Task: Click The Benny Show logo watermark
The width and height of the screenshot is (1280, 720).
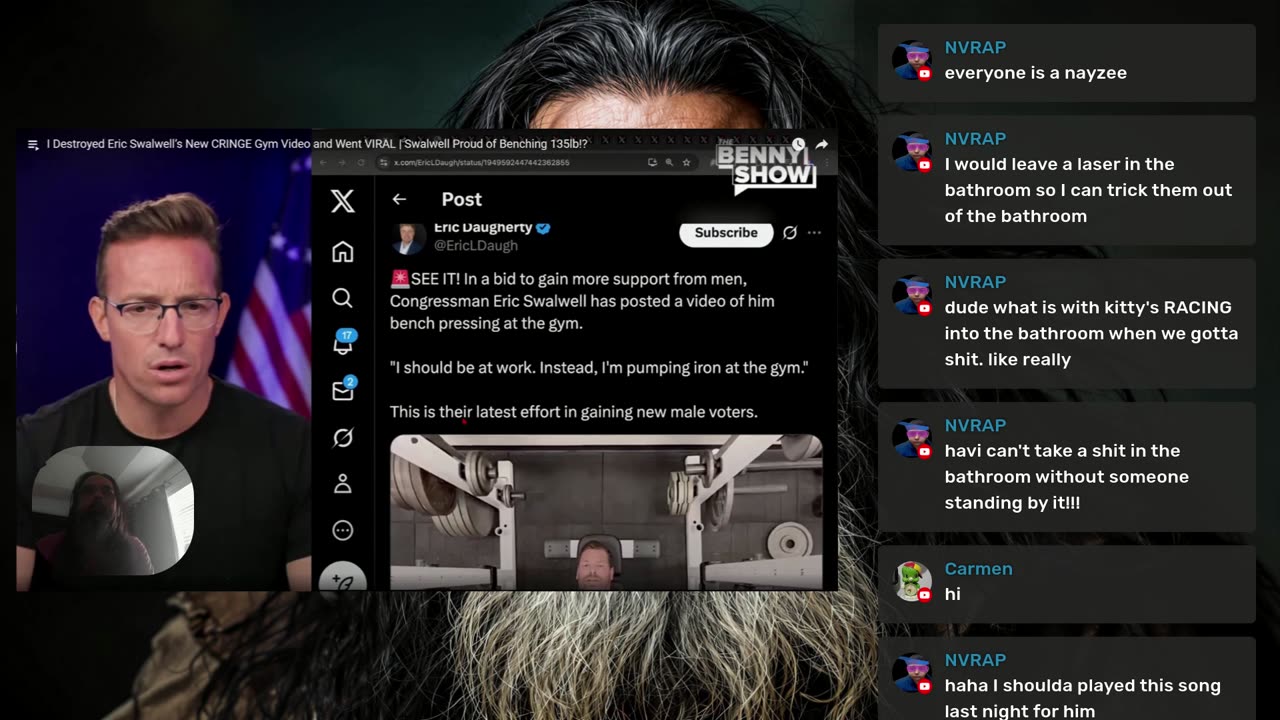Action: click(x=765, y=168)
